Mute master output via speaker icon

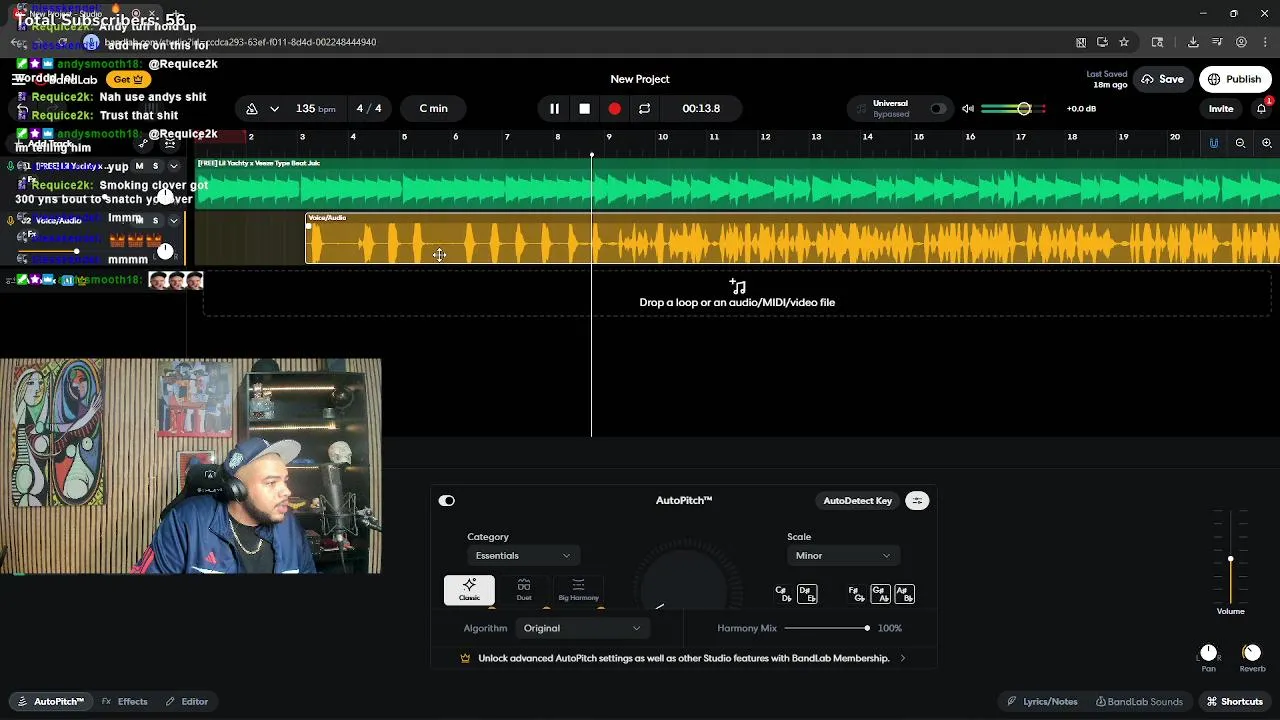pyautogui.click(x=968, y=108)
